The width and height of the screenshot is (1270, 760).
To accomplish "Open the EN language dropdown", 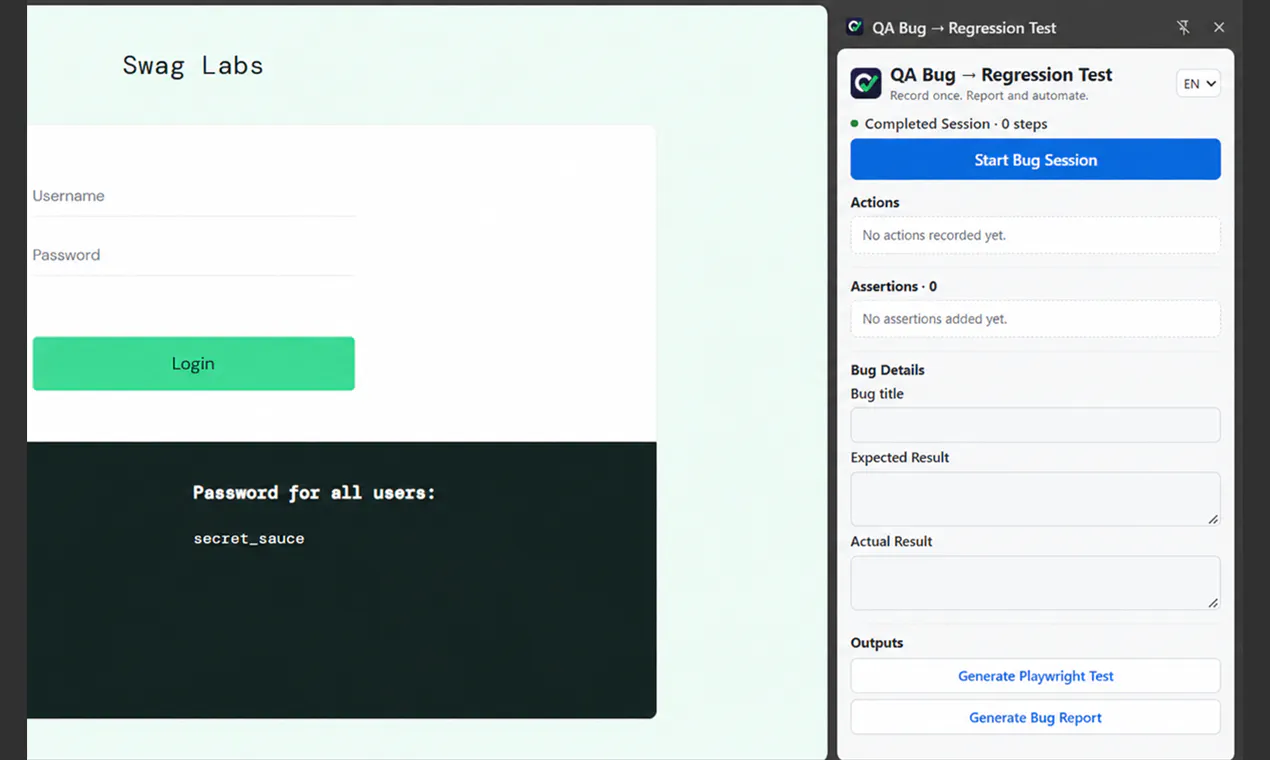I will [1198, 84].
